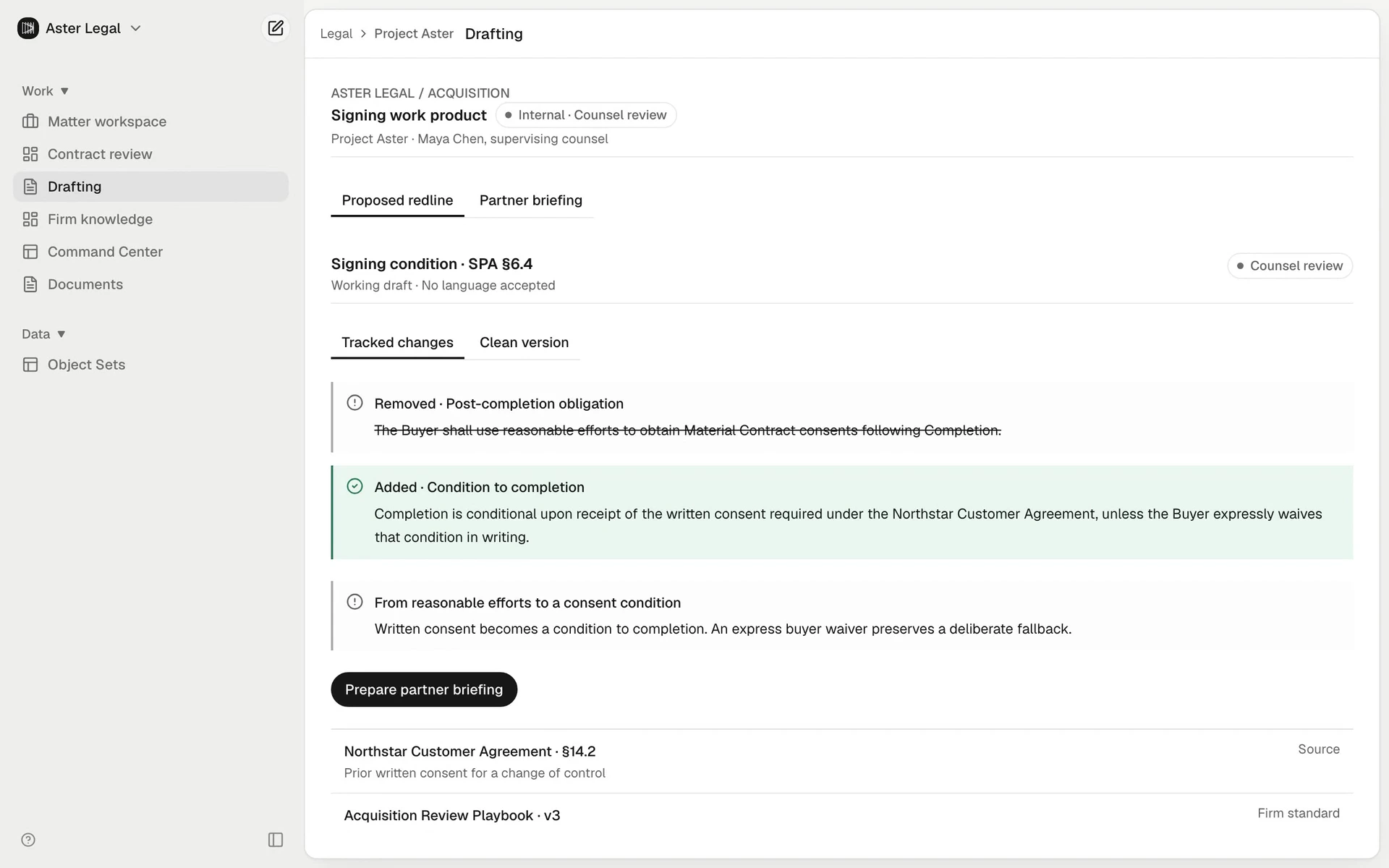Open Northstar Customer Agreement · §14.2 source
This screenshot has width=1389, height=868.
(842, 762)
